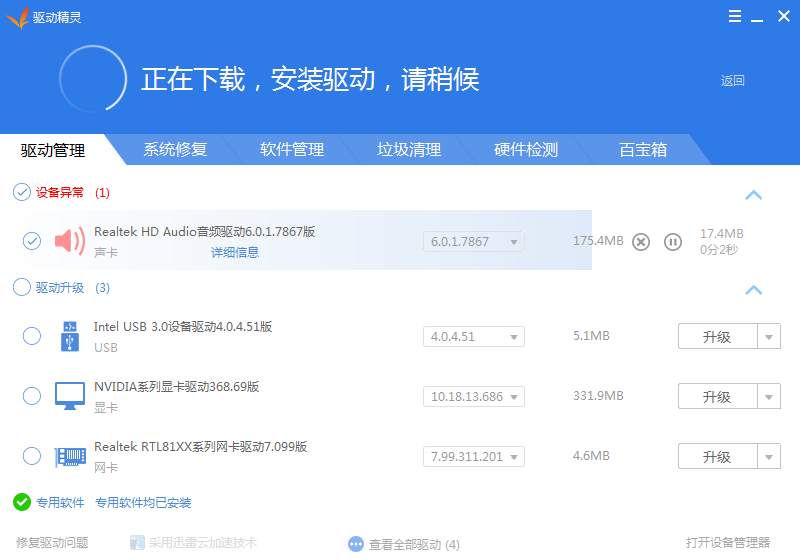Click the 331.9MB file size value

pyautogui.click(x=598, y=396)
